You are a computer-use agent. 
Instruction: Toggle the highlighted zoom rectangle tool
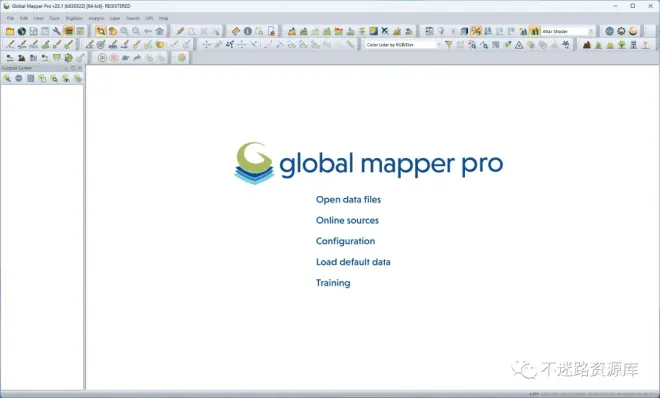point(101,31)
